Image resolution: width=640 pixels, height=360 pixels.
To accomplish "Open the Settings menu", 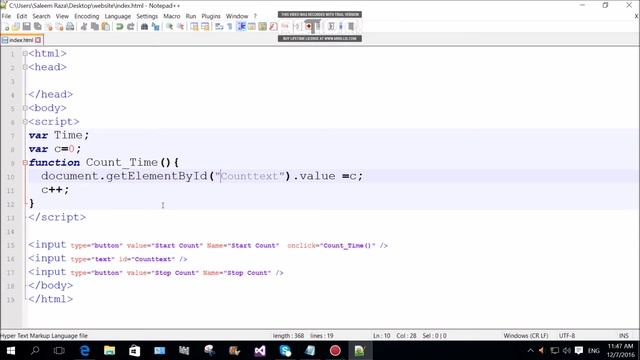I will click(147, 16).
